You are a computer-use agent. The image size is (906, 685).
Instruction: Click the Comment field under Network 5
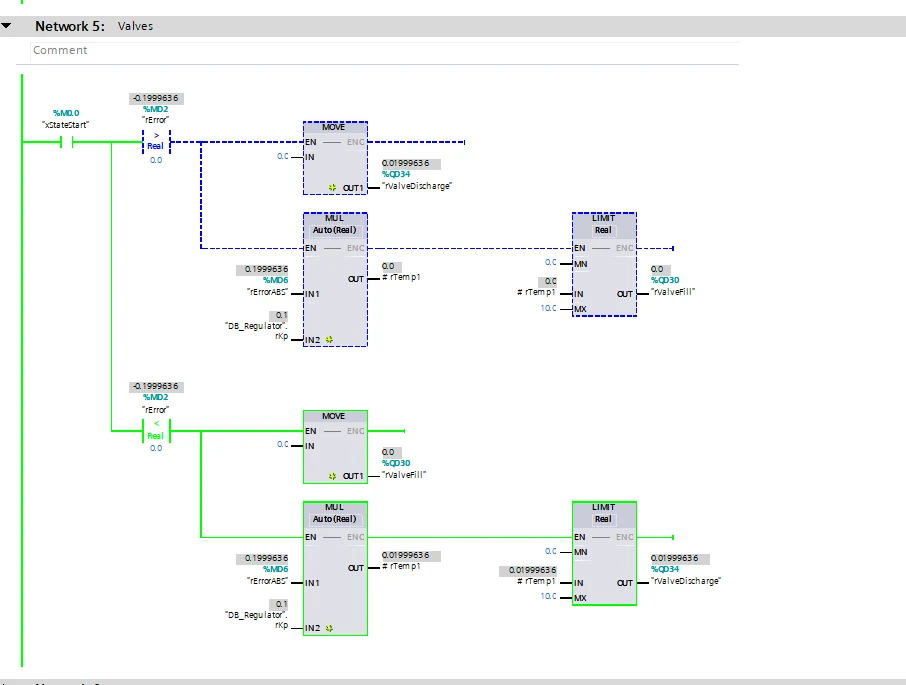(385, 50)
